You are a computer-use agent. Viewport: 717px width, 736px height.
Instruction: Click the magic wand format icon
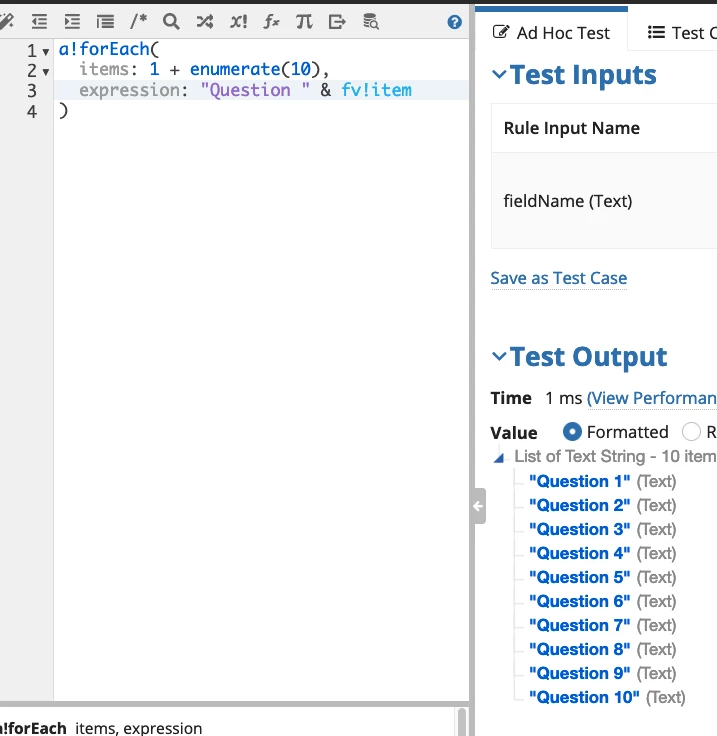pos(6,22)
